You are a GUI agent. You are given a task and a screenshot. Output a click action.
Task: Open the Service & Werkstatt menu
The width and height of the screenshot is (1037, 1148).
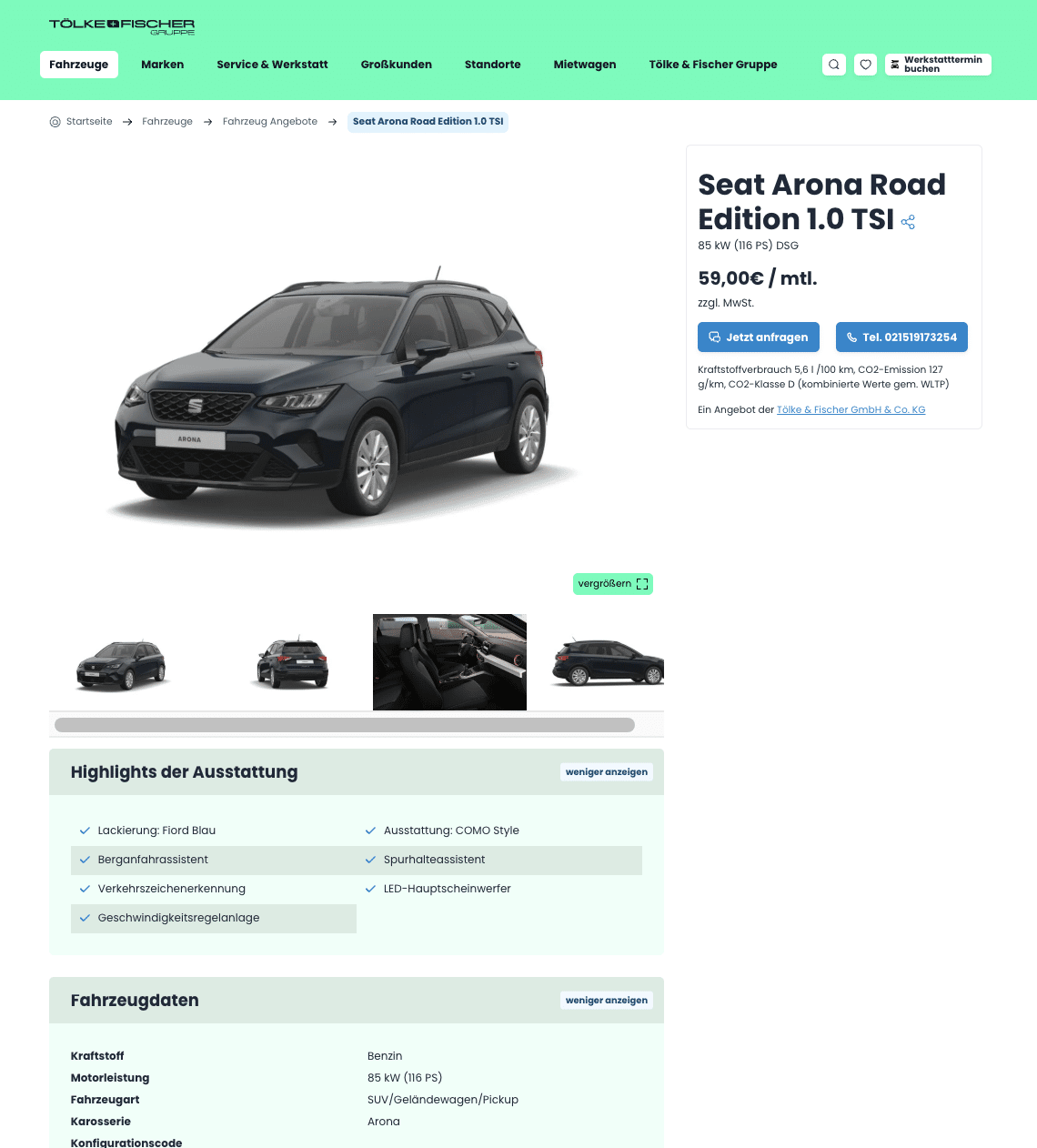272,65
